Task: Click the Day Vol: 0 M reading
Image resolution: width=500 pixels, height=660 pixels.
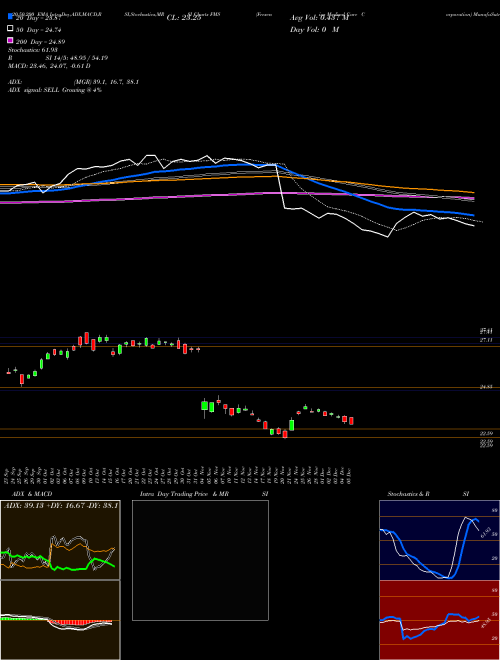Action: (314, 30)
